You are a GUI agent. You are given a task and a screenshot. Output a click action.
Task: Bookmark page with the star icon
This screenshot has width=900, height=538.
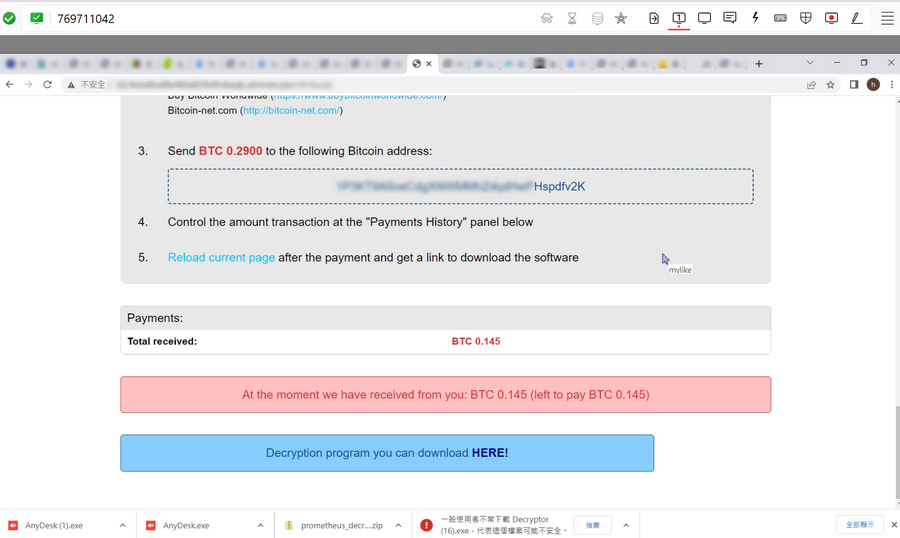pos(830,85)
